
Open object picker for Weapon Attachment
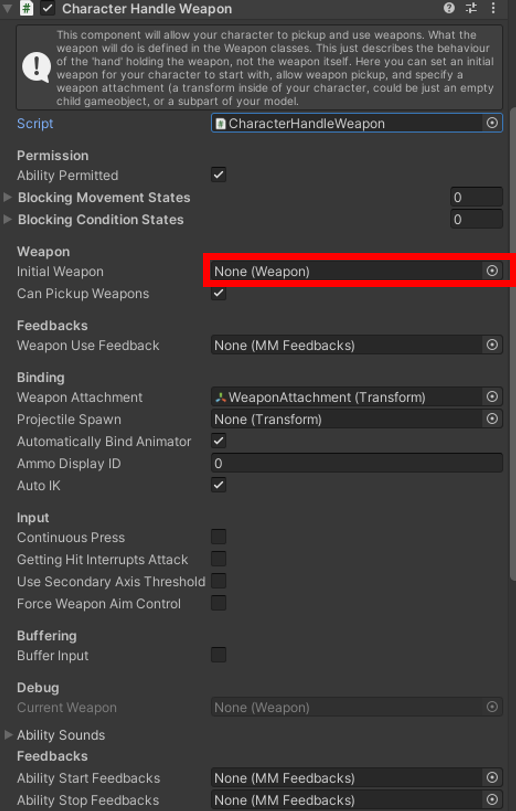(492, 397)
